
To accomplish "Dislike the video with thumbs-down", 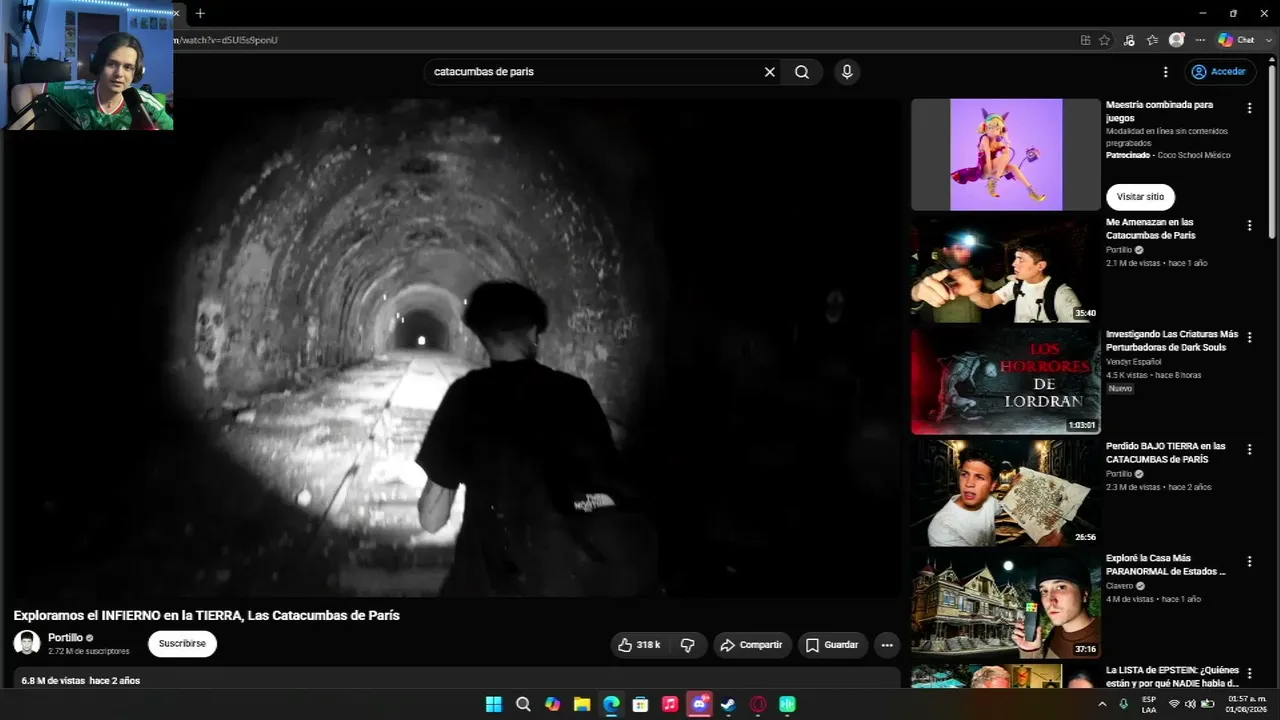I will point(688,645).
